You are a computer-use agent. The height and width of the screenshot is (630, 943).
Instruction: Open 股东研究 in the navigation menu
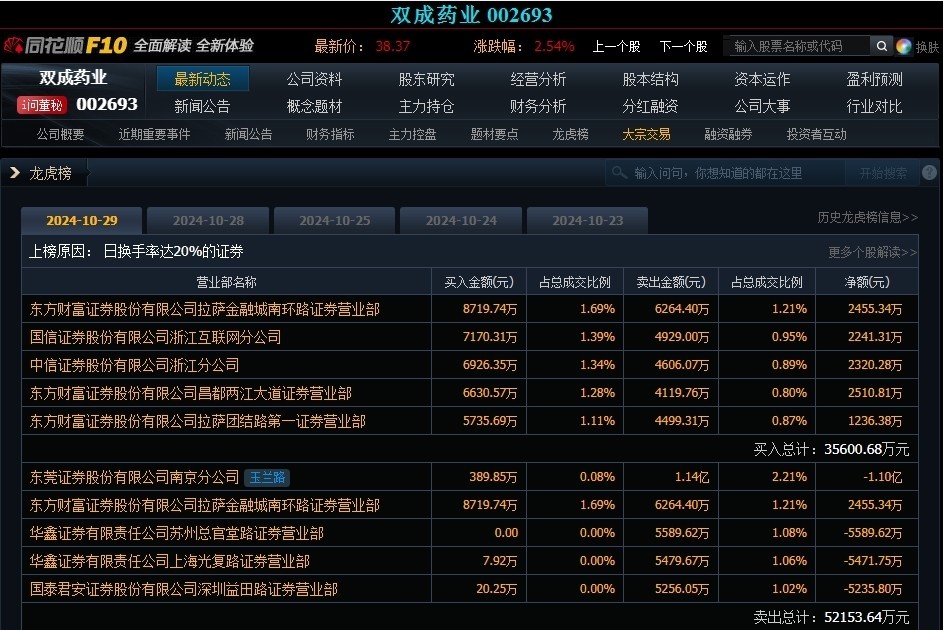426,79
